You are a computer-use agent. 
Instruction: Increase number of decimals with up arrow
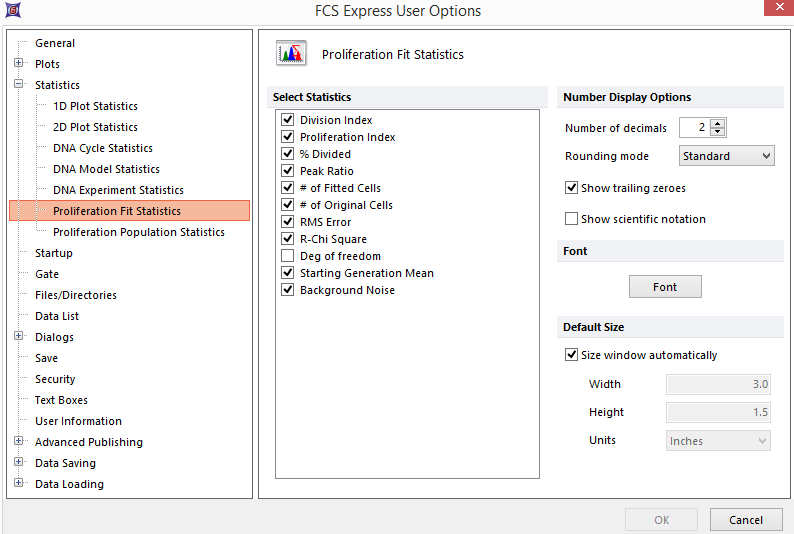pos(718,123)
